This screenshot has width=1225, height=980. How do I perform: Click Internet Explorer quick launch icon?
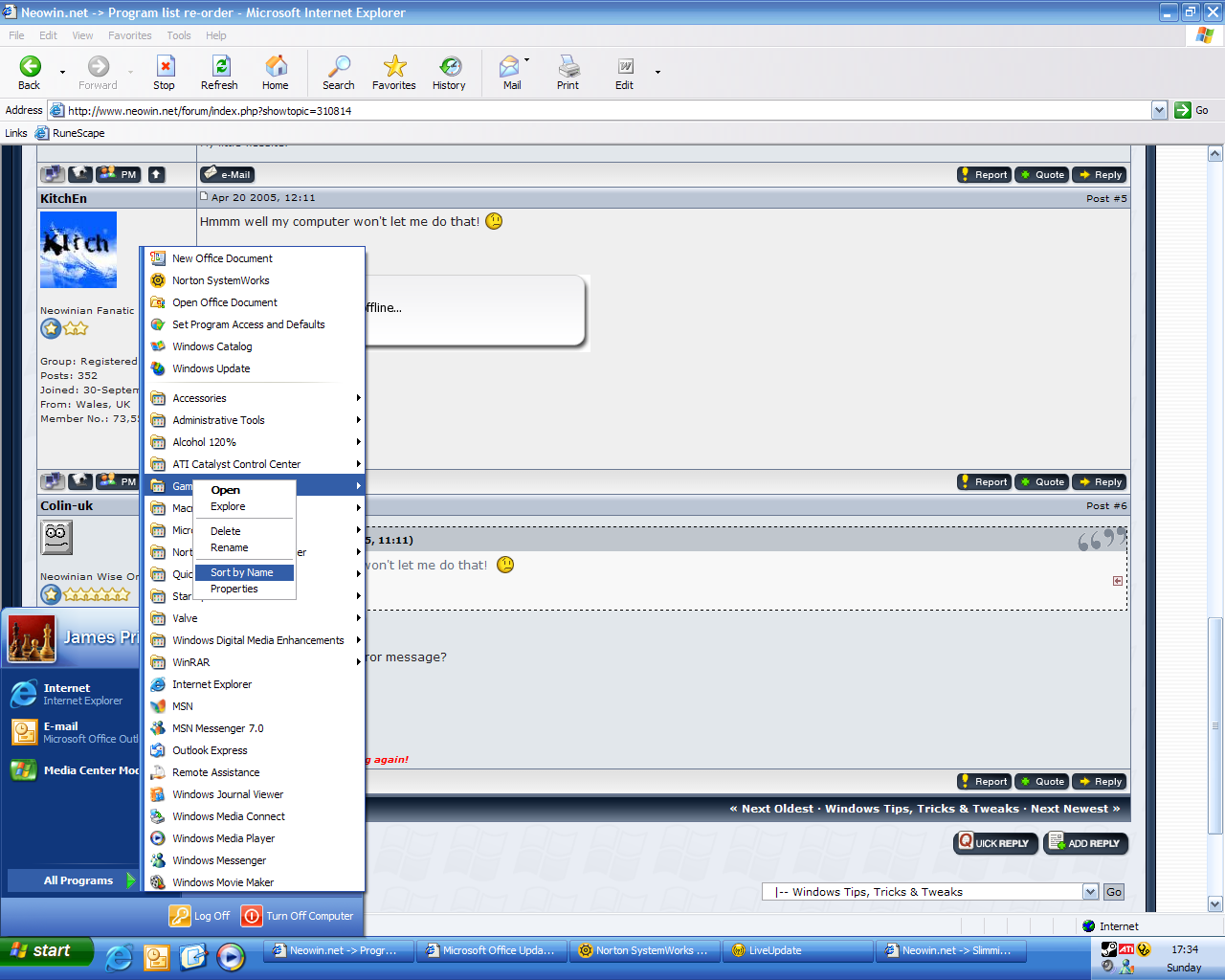click(x=119, y=957)
